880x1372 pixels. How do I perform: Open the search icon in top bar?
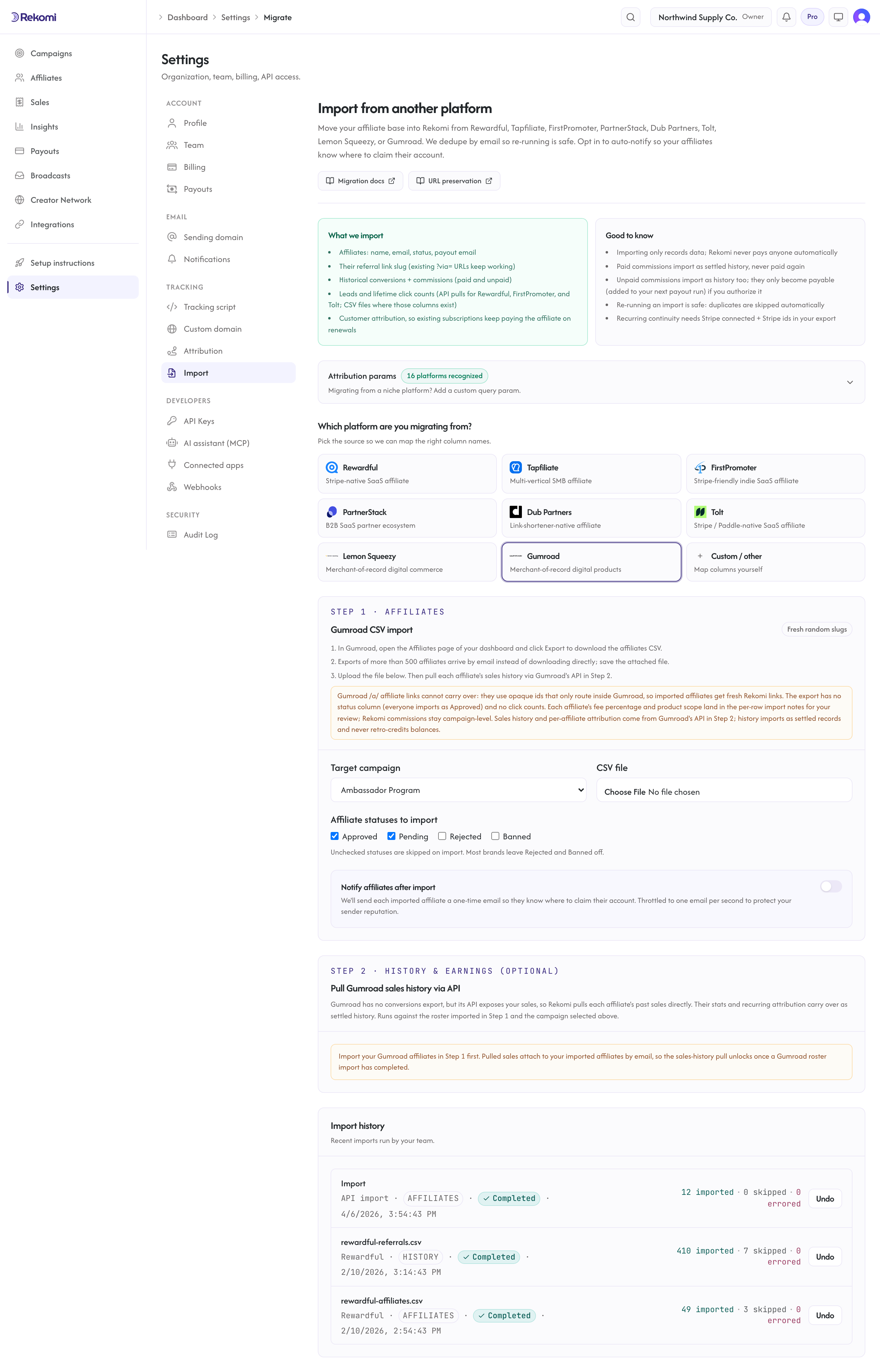coord(630,17)
